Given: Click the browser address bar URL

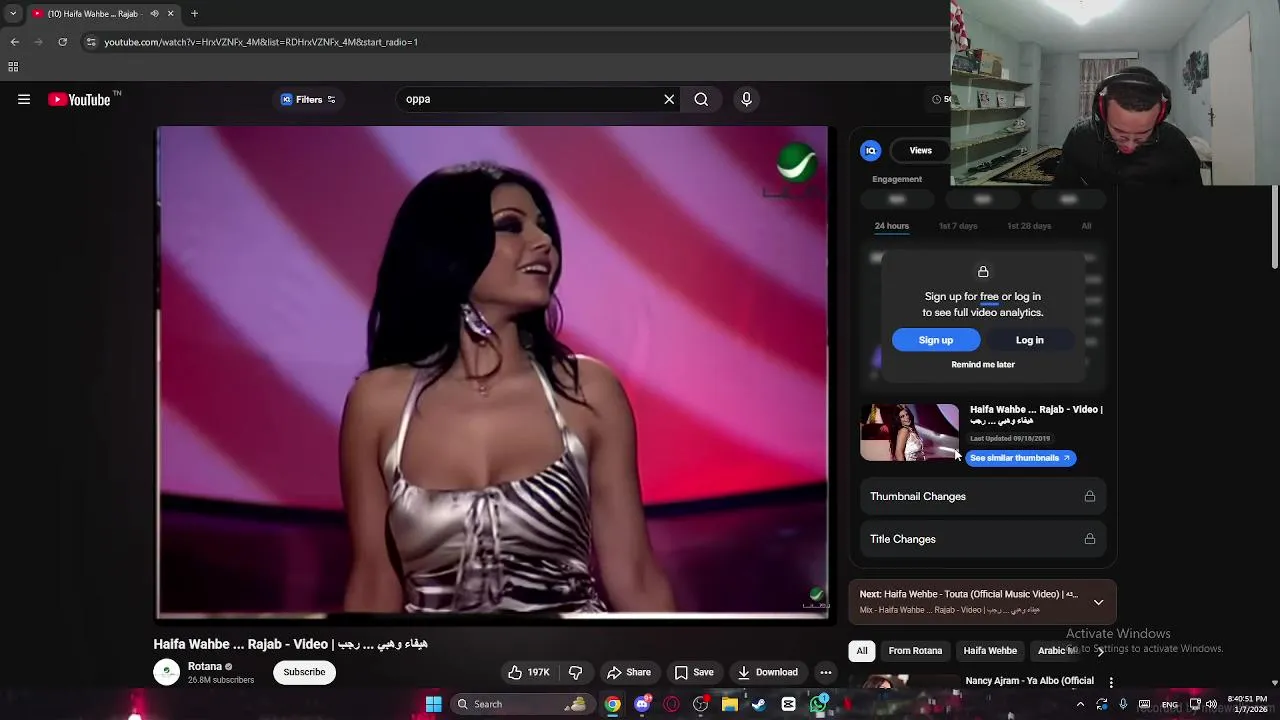Looking at the screenshot, I should pos(261,42).
